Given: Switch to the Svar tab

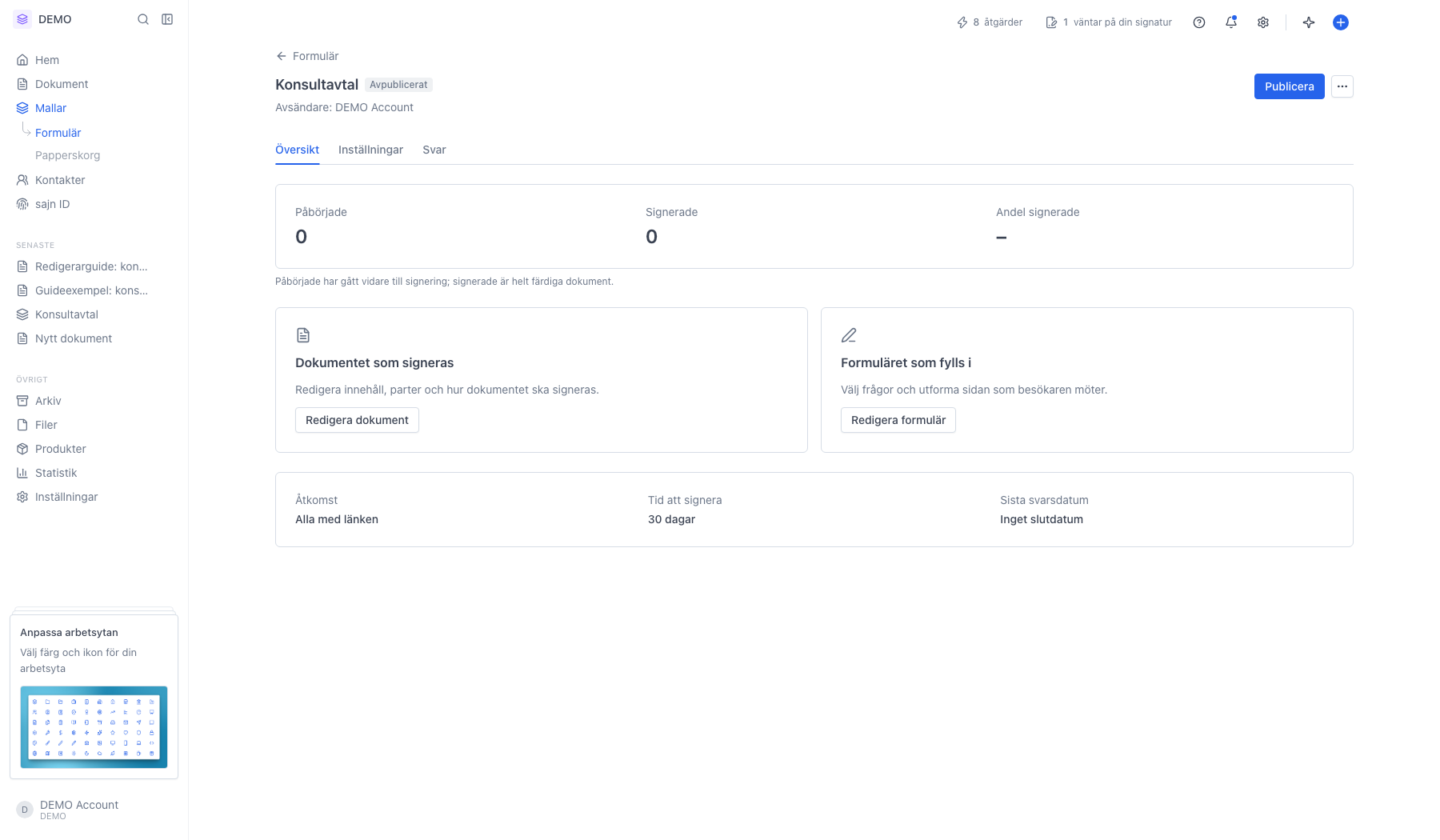Looking at the screenshot, I should click(x=434, y=150).
